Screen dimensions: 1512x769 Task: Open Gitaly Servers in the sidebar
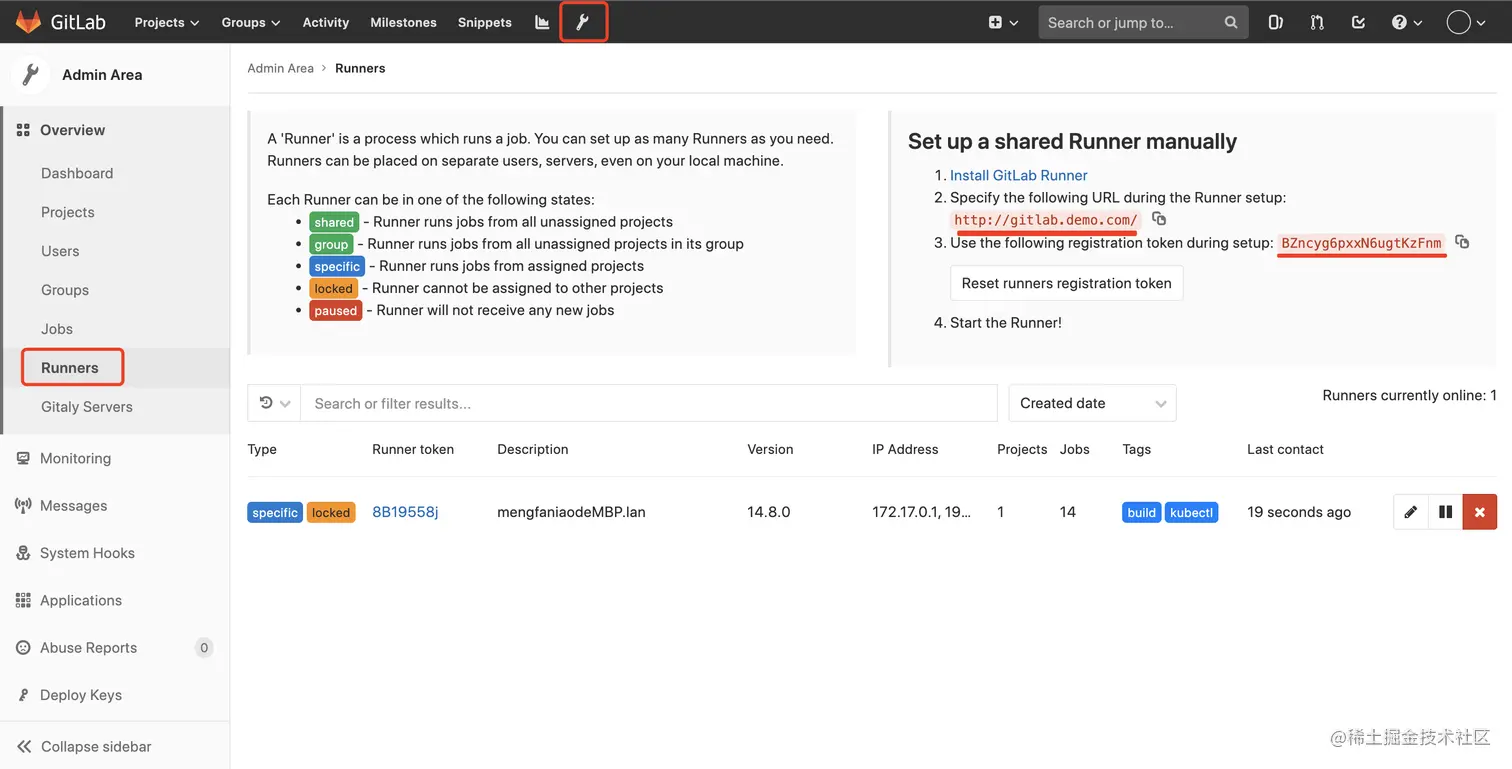tap(87, 407)
